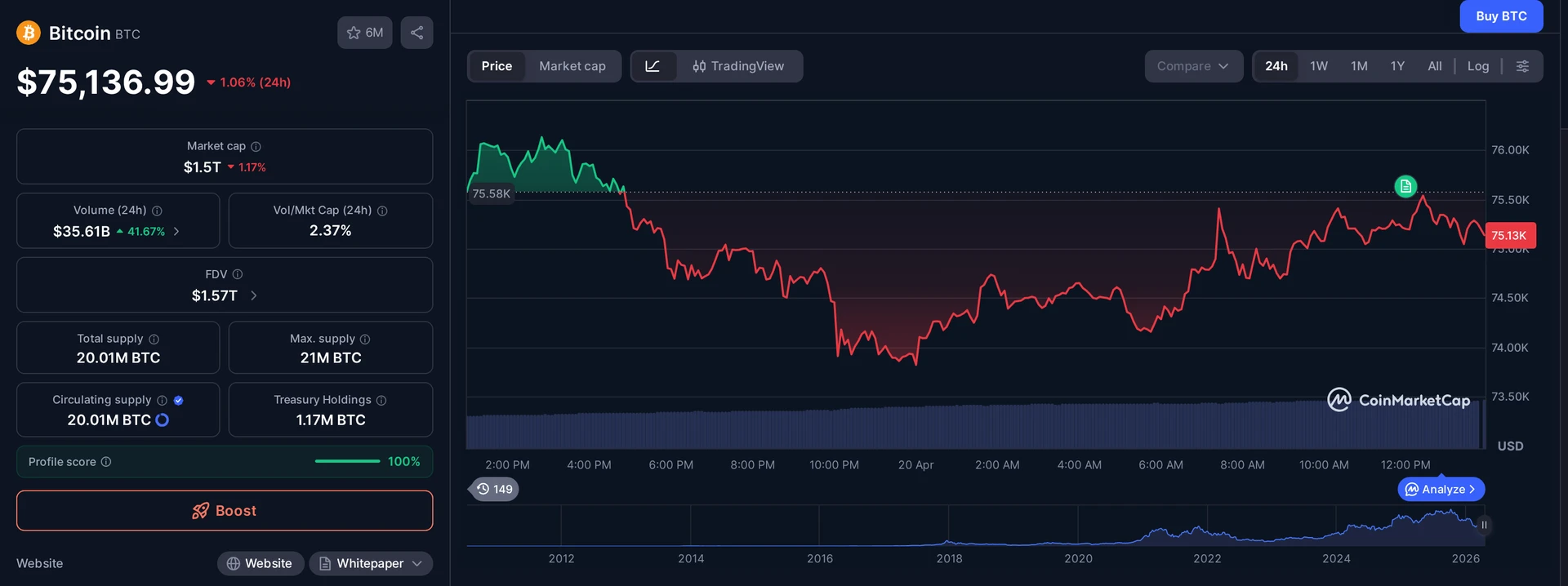Open Total supply info icon

(154, 339)
